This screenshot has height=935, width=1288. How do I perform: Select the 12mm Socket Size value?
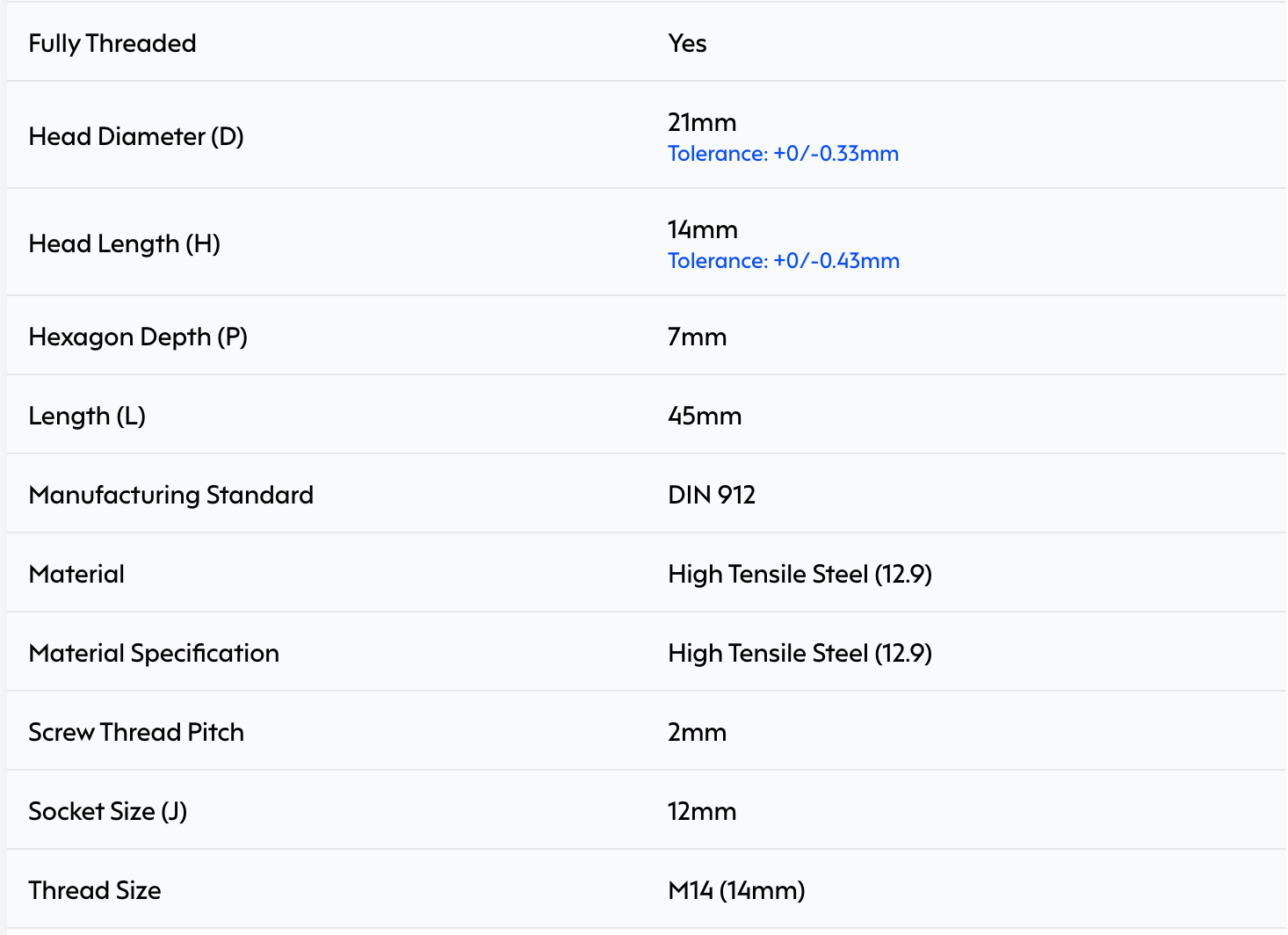[x=702, y=811]
